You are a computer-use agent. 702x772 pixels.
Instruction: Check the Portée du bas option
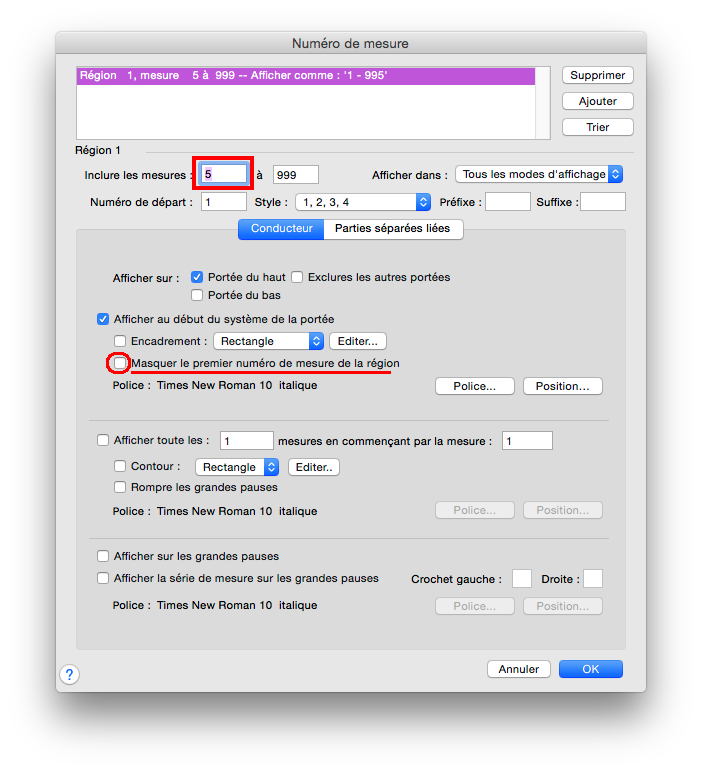[x=197, y=295]
